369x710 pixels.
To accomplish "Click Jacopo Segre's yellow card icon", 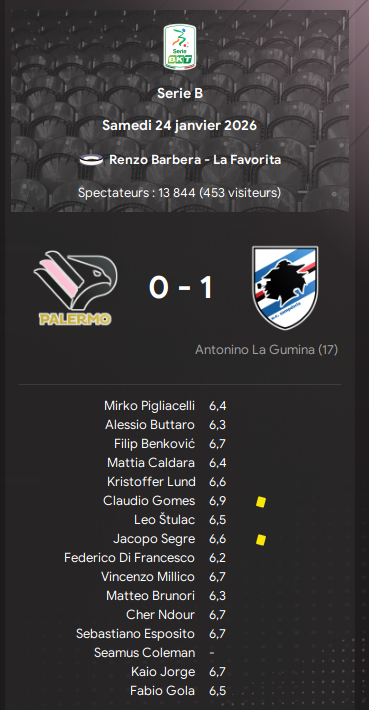I will [x=261, y=539].
